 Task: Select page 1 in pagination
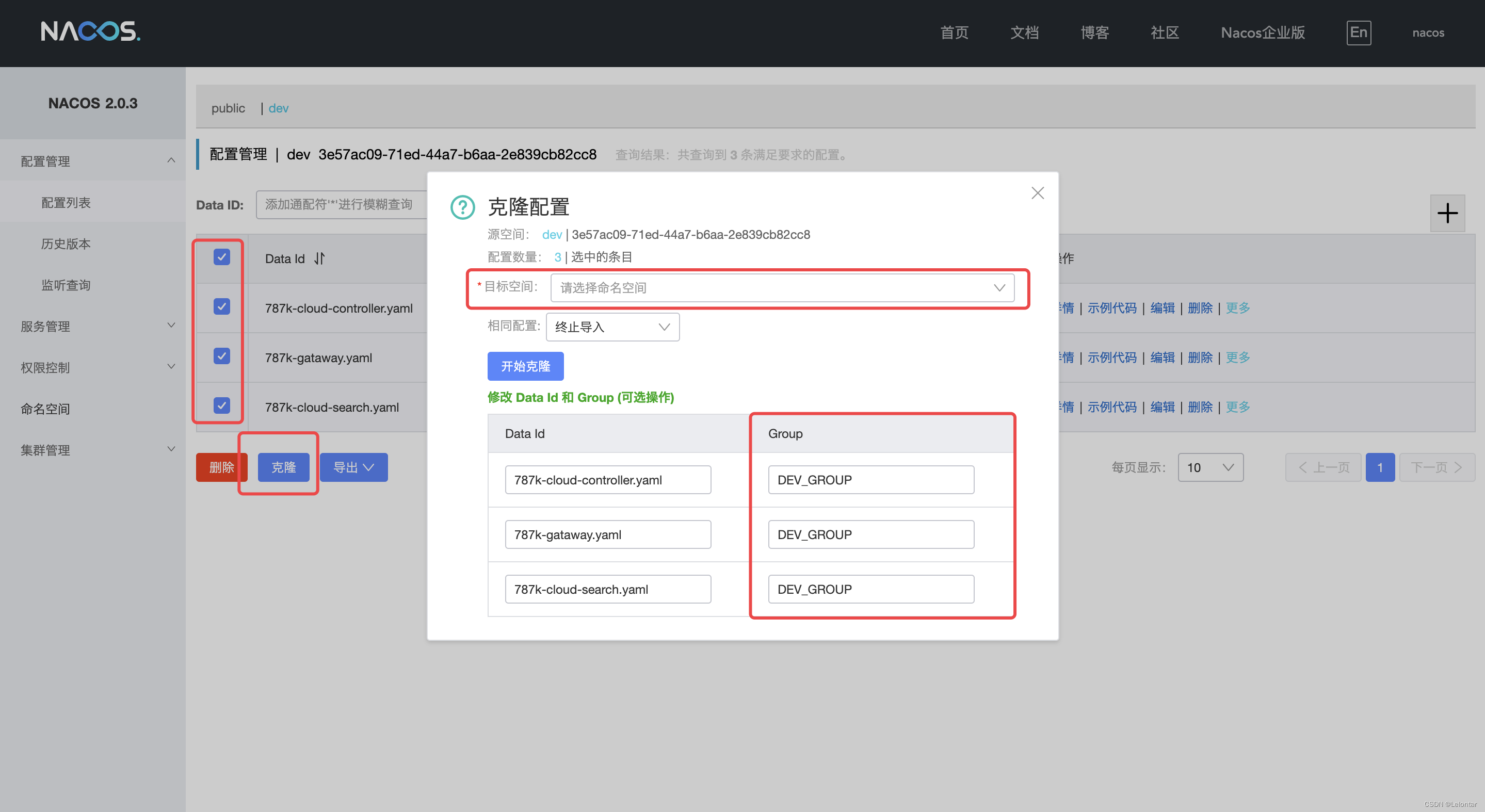[x=1380, y=467]
